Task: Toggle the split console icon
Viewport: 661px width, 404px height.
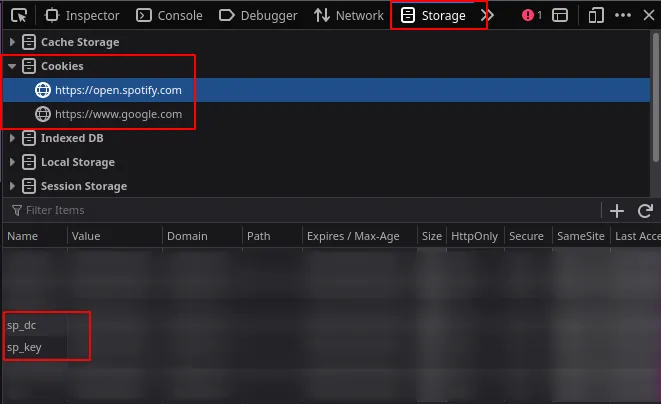Action: pyautogui.click(x=560, y=16)
